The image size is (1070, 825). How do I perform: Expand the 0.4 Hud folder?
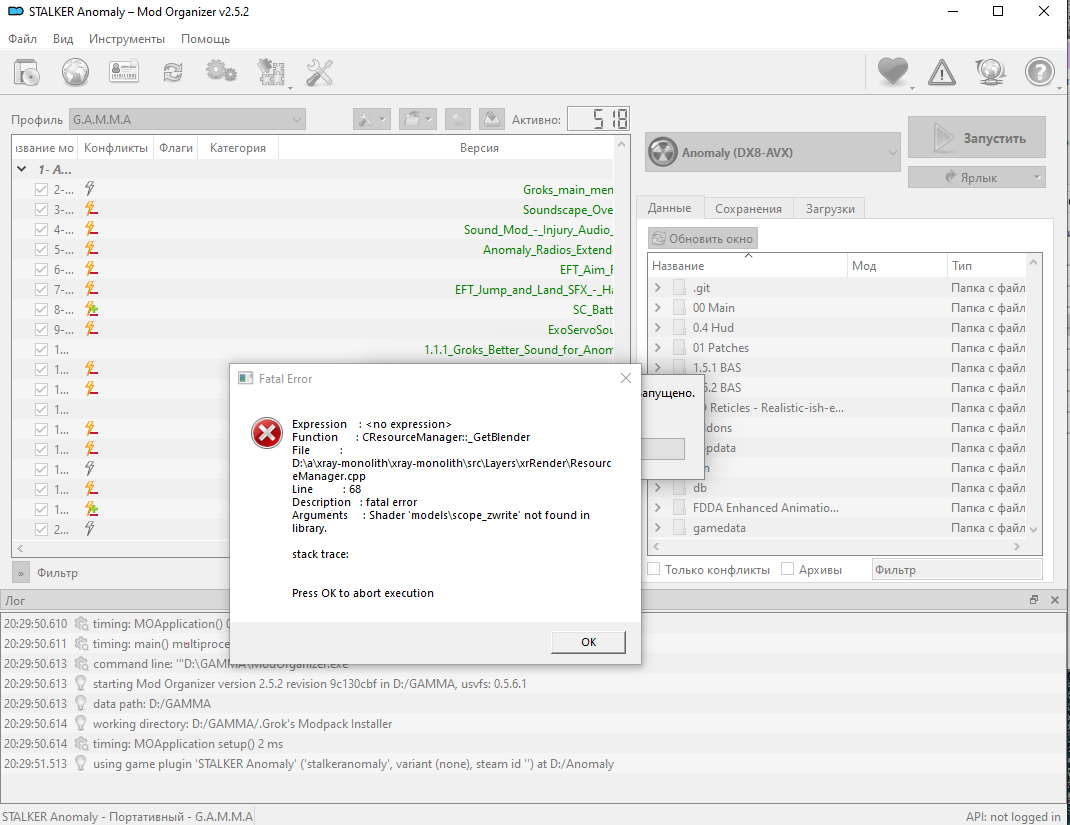pos(657,328)
